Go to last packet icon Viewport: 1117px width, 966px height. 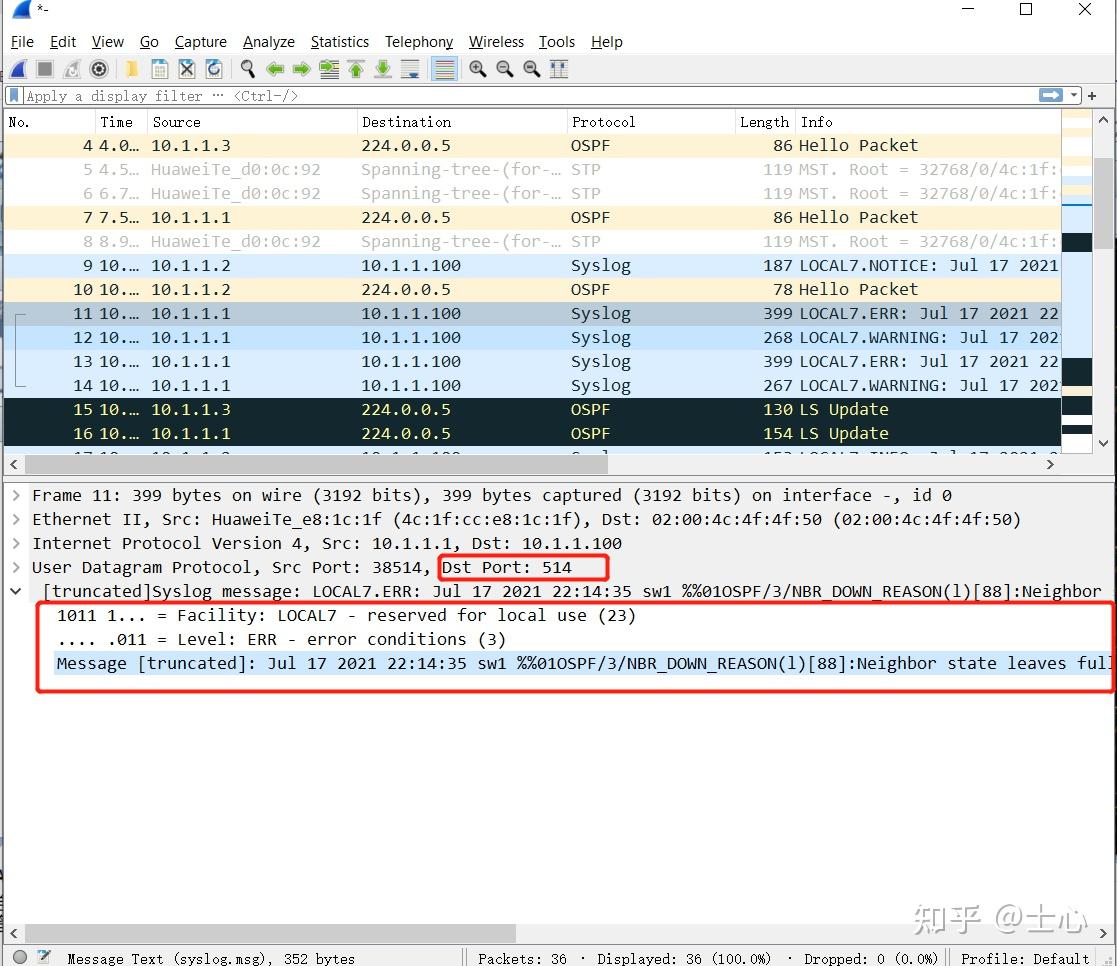(x=383, y=69)
